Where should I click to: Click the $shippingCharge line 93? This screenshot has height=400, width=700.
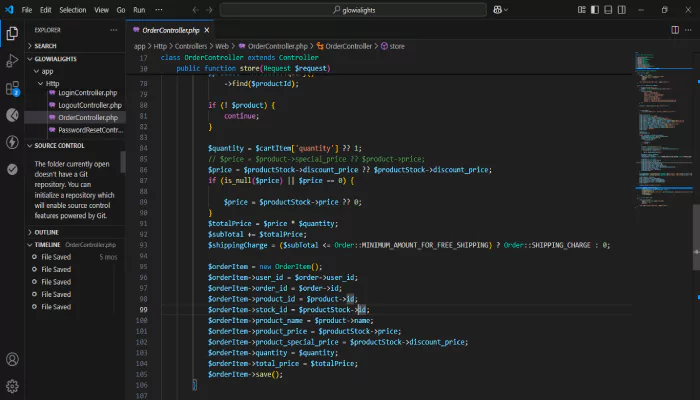click(408, 245)
